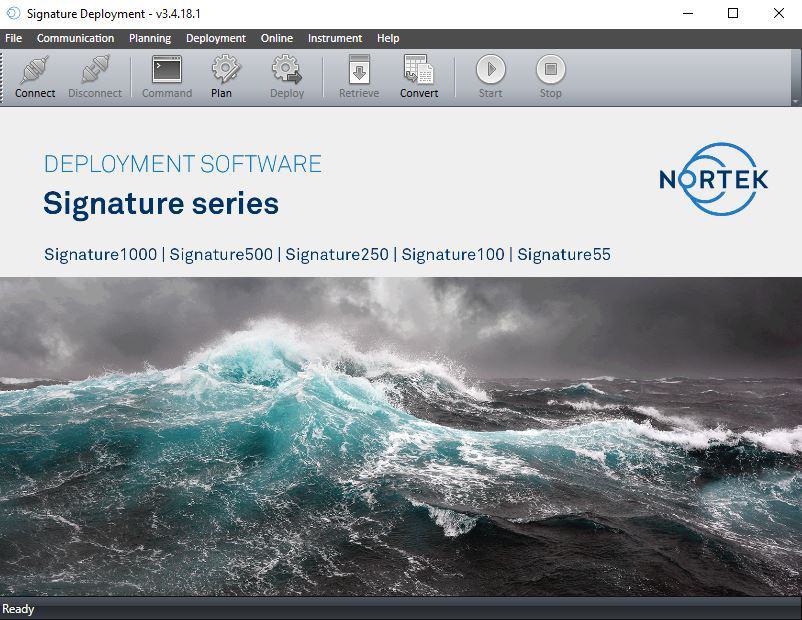802x620 pixels.
Task: Choose the Retrieve data icon
Action: click(358, 70)
